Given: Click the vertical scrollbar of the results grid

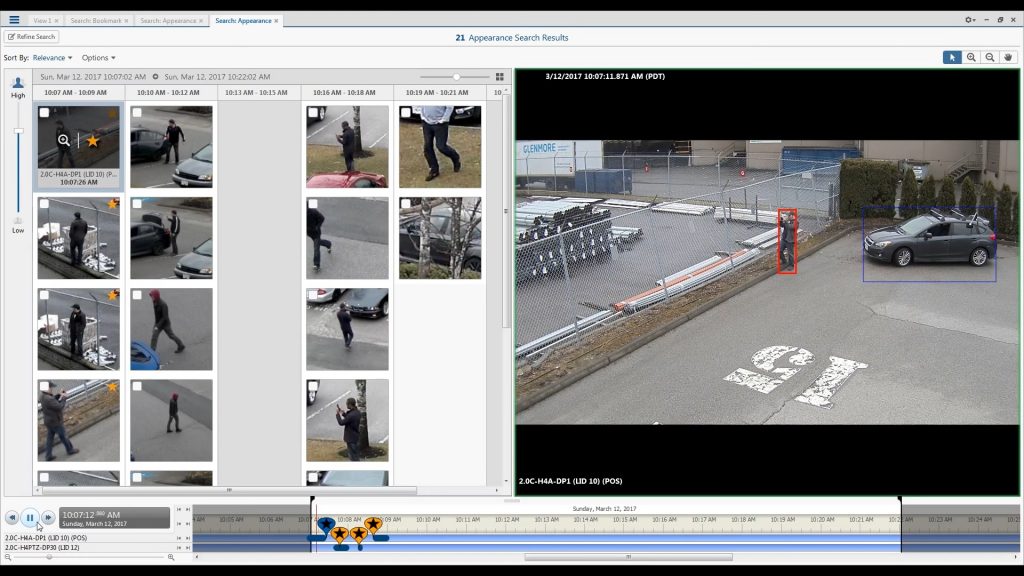Looking at the screenshot, I should [x=505, y=212].
